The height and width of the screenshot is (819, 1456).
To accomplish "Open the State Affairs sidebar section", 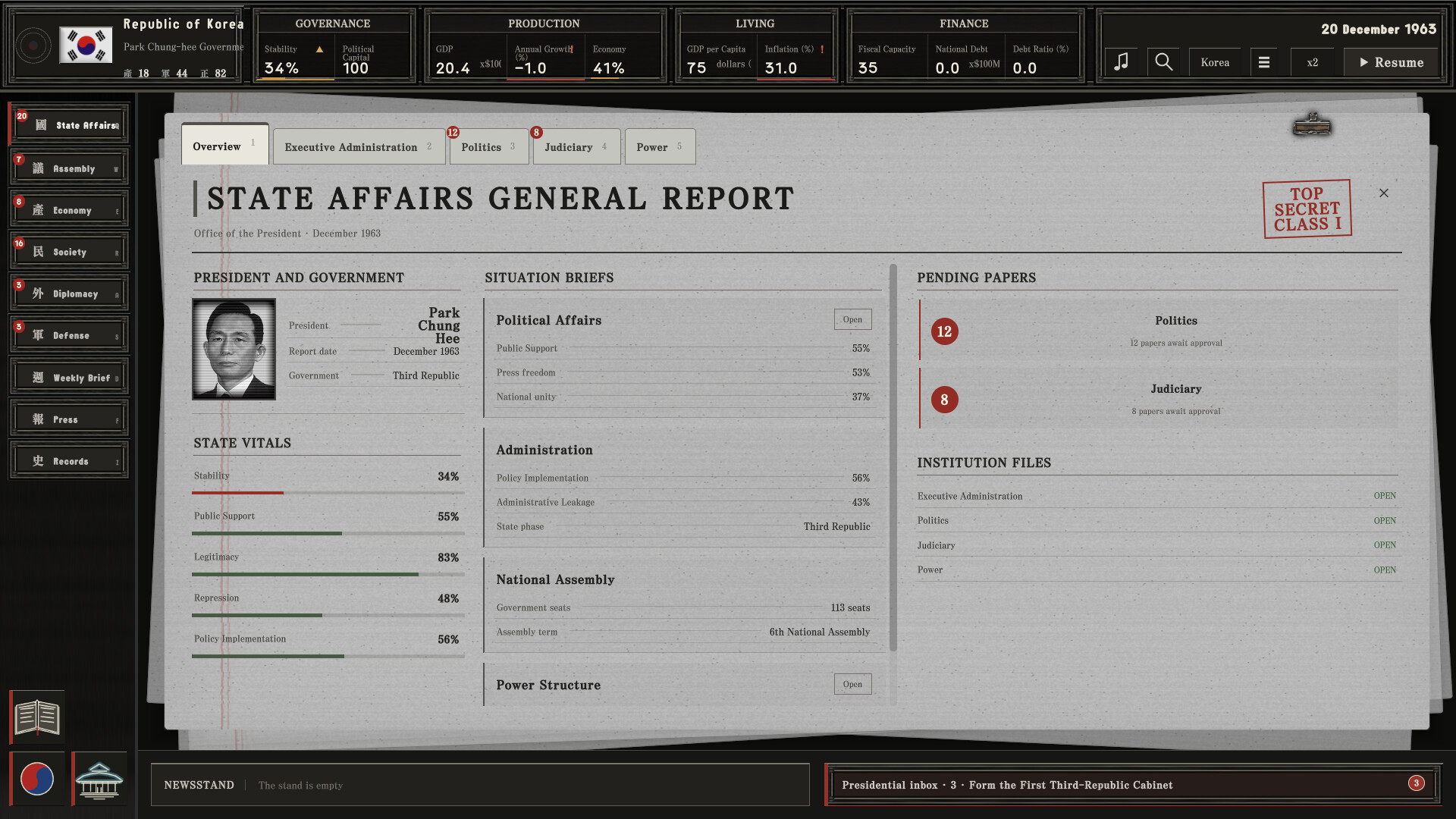I will pos(70,125).
